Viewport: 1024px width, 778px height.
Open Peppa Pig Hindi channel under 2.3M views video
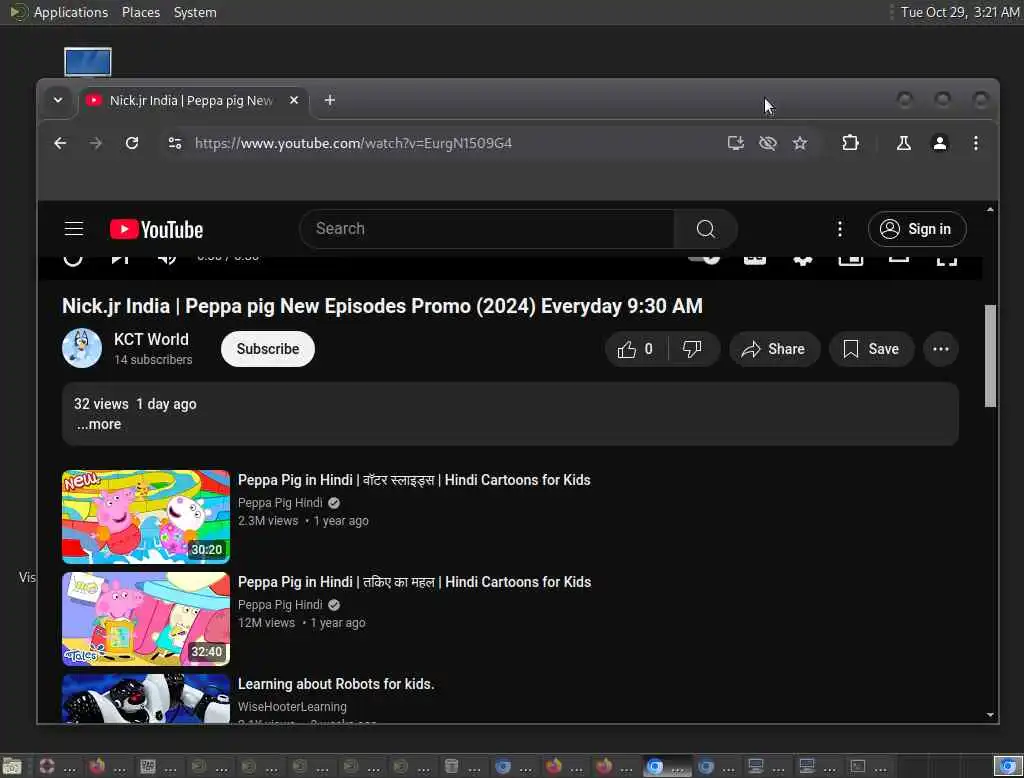point(280,502)
